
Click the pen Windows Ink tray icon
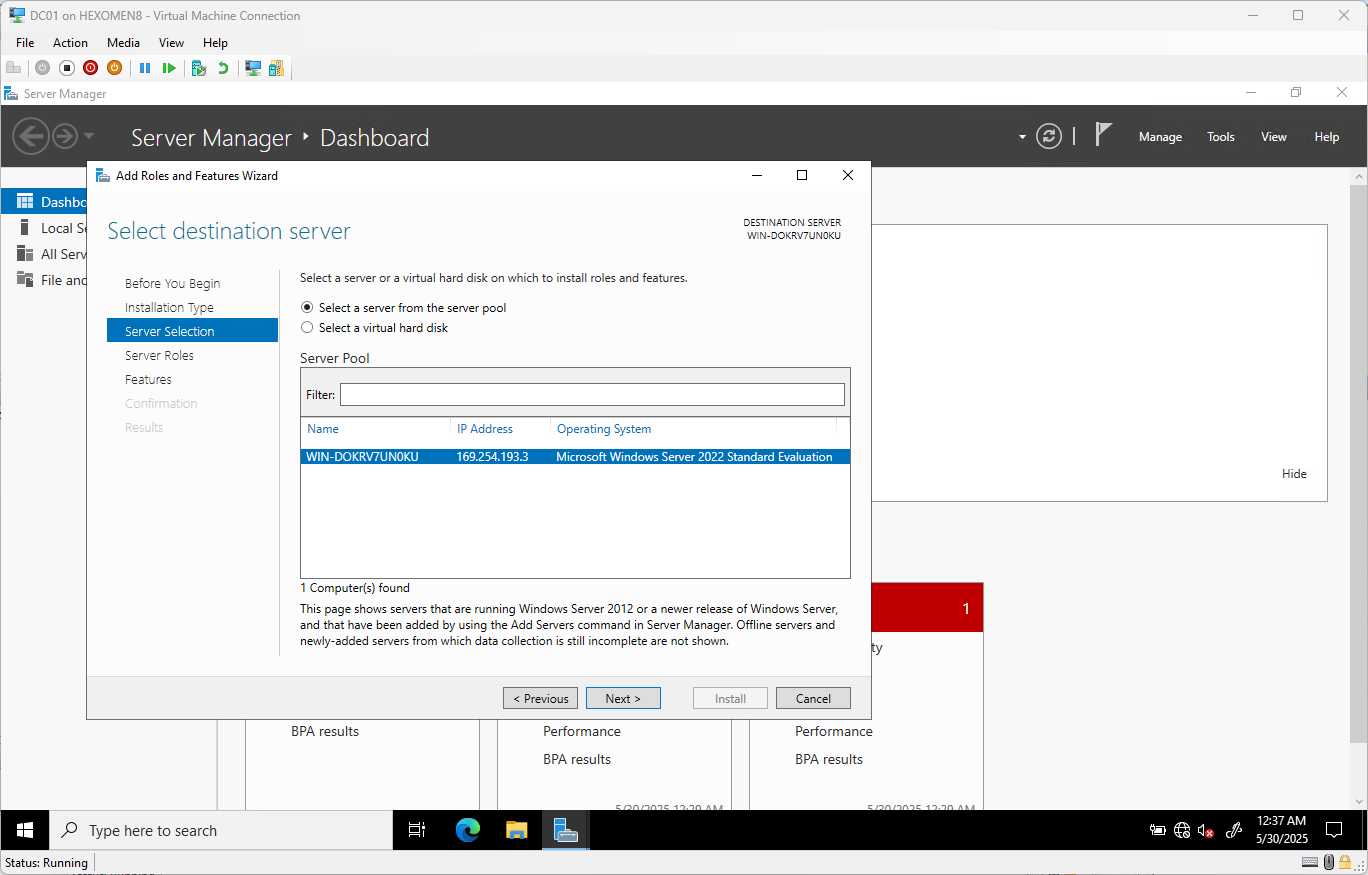point(1234,830)
